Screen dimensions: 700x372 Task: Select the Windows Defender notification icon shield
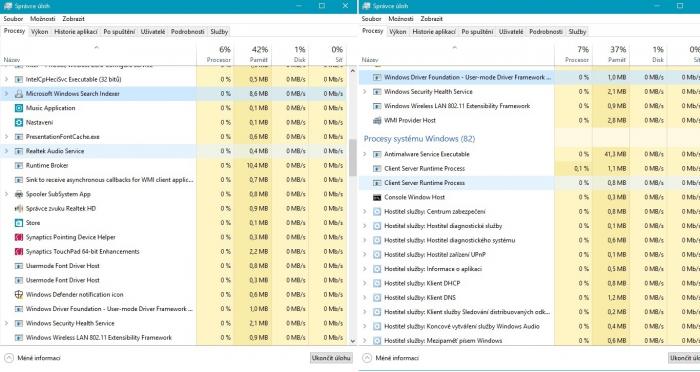pyautogui.click(x=19, y=294)
